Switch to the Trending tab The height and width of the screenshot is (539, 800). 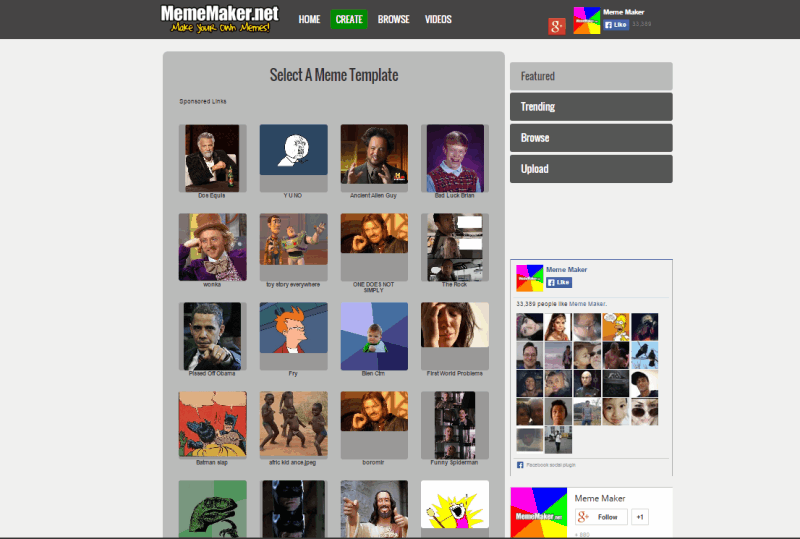pos(591,107)
